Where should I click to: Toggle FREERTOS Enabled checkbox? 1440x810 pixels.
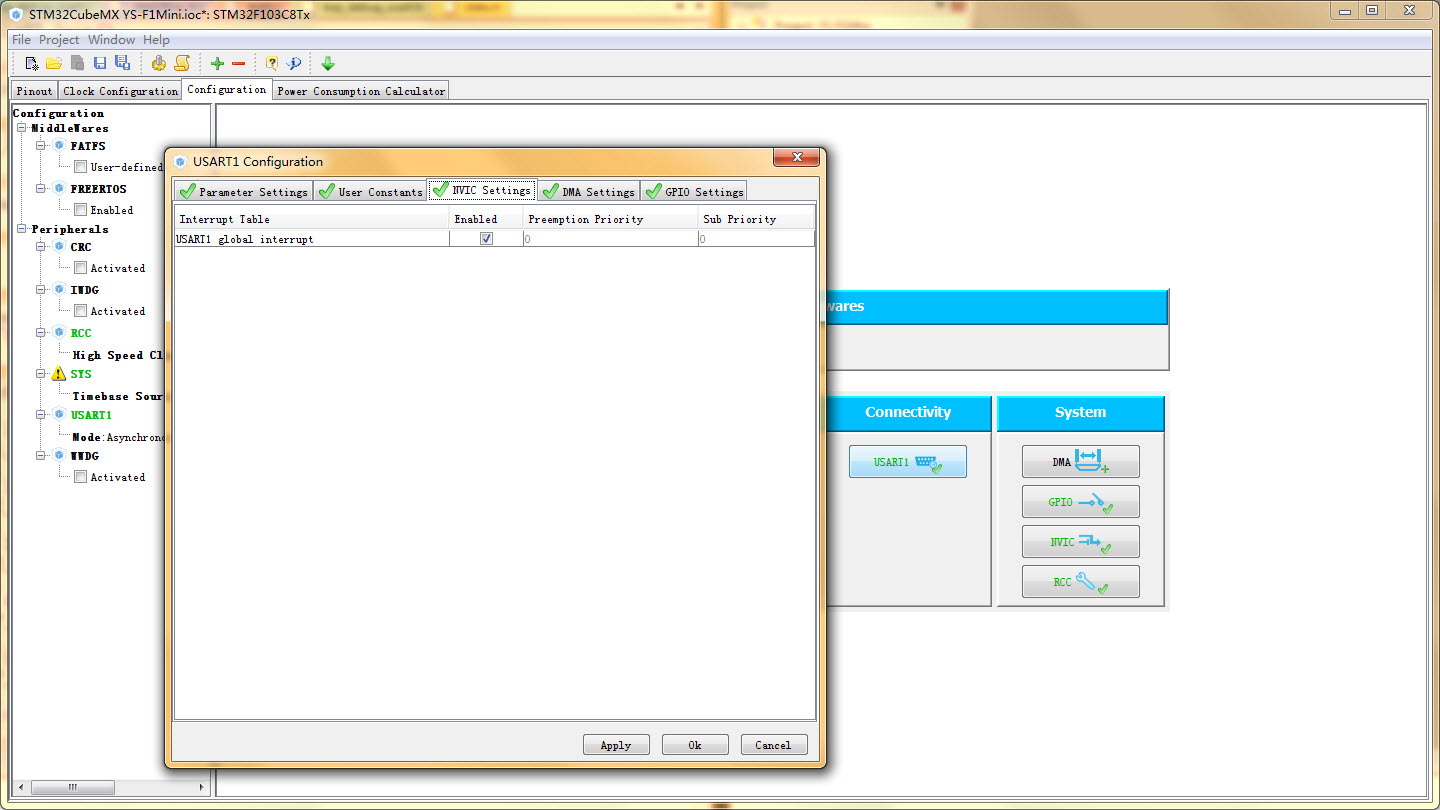[x=80, y=210]
